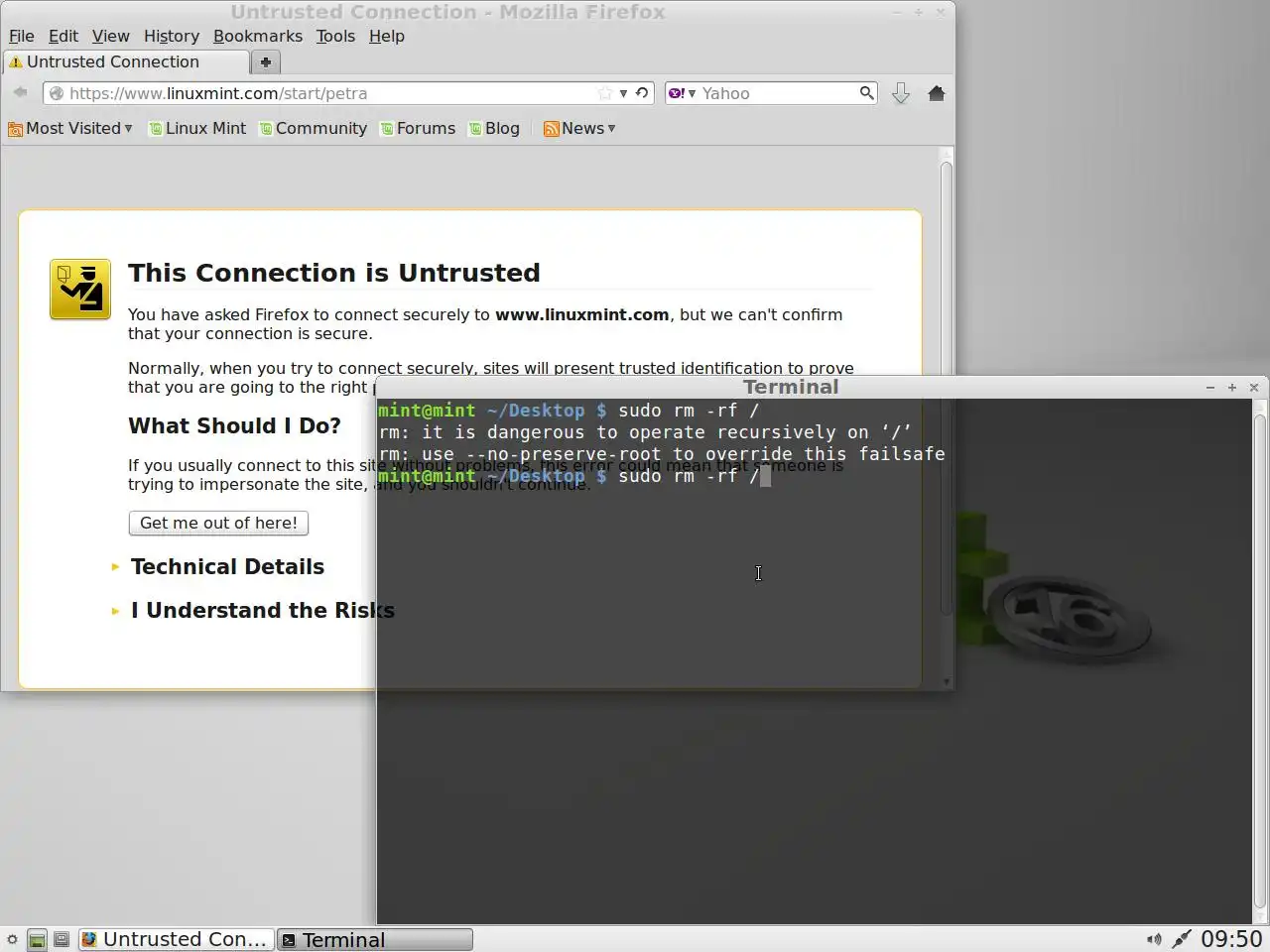Click the 09:50 panel clock
Image resolution: width=1270 pixels, height=952 pixels.
click(x=1231, y=939)
